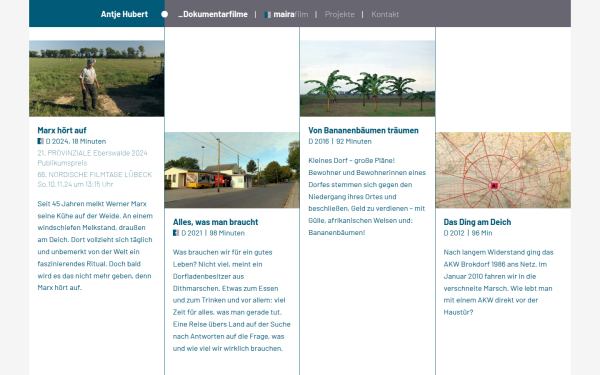Open the _Dokumentarfilme menu item
600x375 pixels.
213,14
